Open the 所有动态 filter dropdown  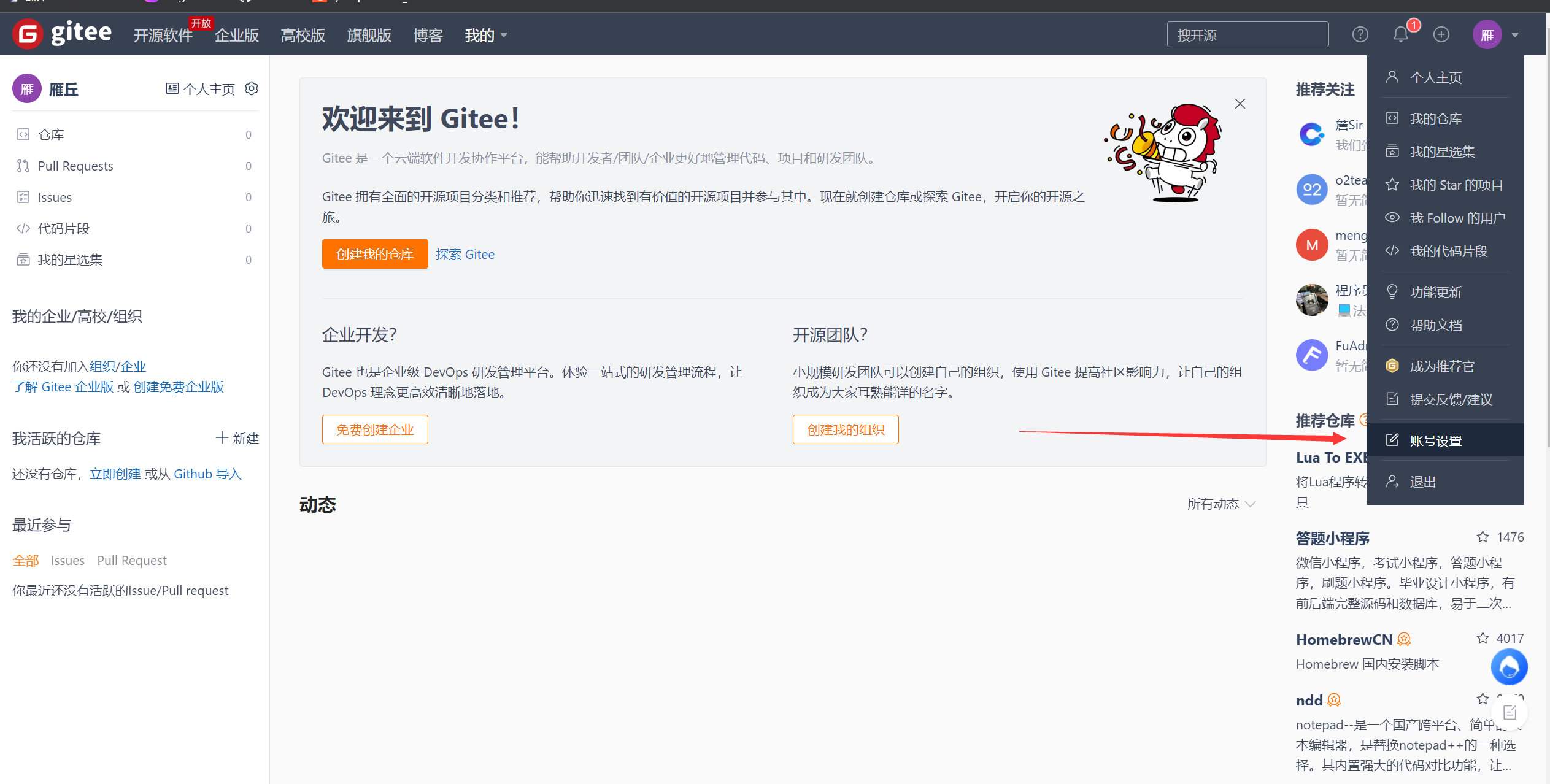[1221, 504]
